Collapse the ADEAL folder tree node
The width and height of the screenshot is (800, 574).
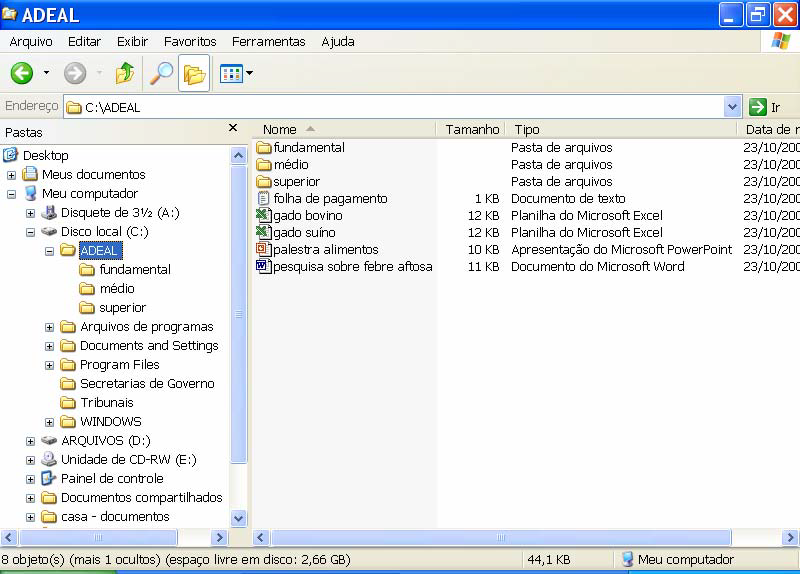click(49, 251)
